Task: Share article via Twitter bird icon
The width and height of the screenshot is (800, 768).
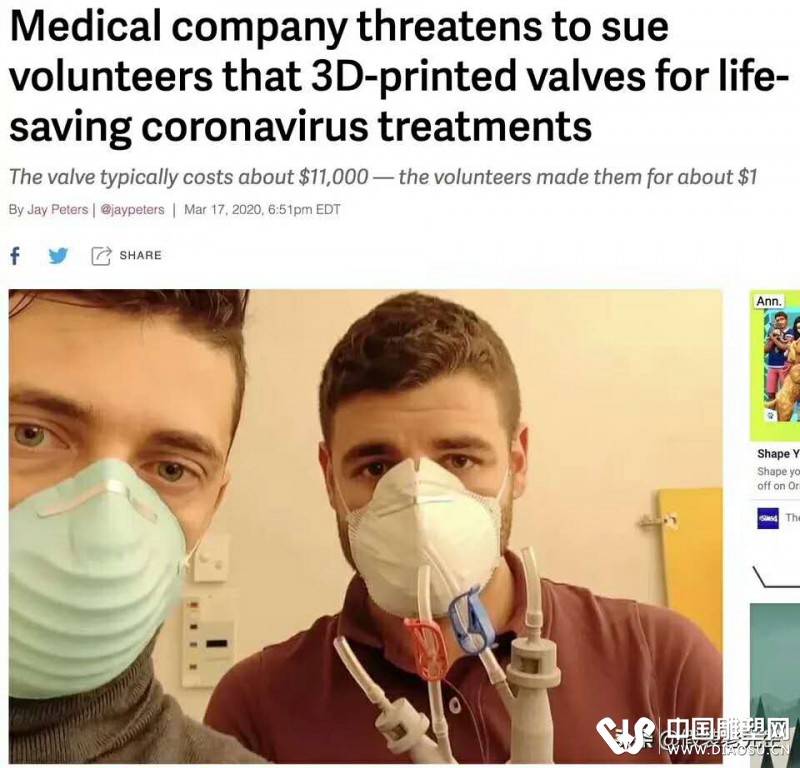Action: [x=58, y=255]
